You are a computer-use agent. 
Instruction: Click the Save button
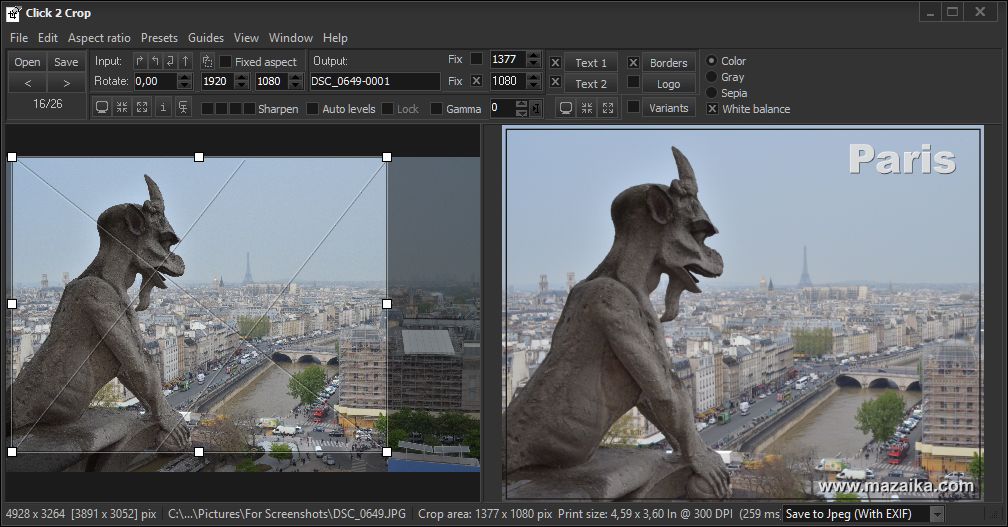[x=66, y=62]
